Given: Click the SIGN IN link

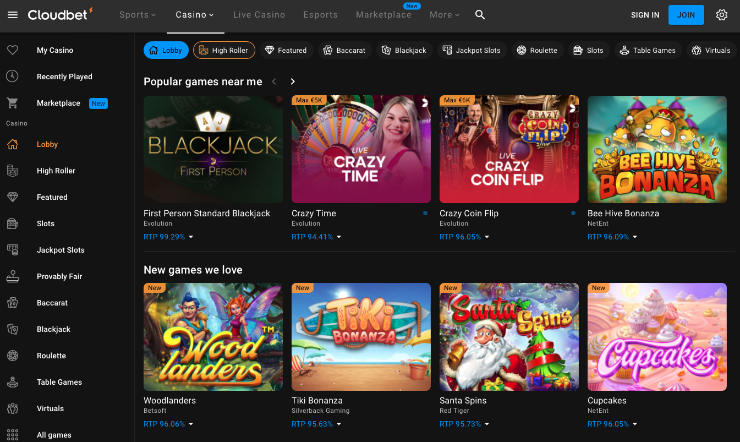Looking at the screenshot, I should tap(645, 15).
